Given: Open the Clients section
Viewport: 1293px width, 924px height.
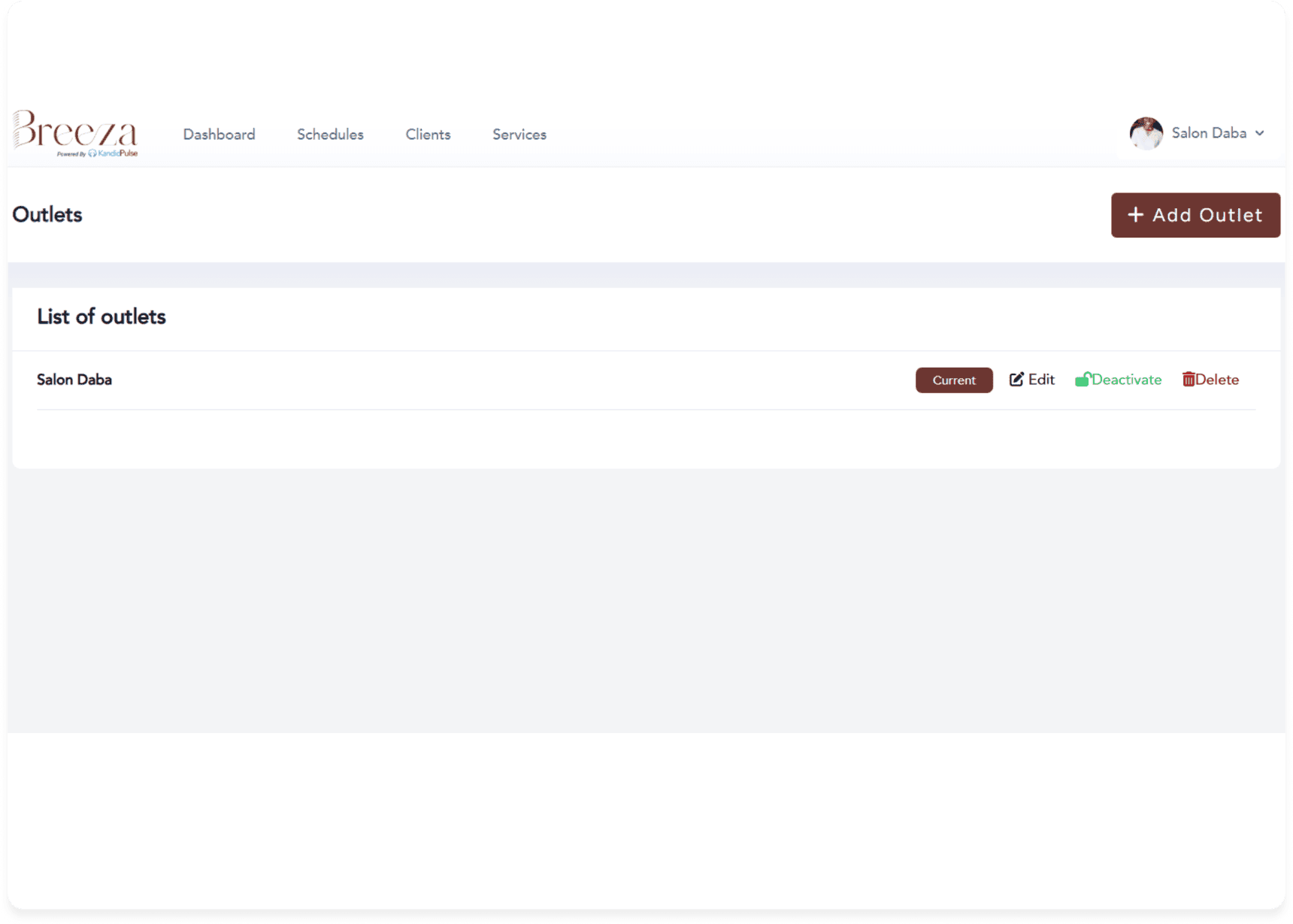Looking at the screenshot, I should pyautogui.click(x=428, y=135).
